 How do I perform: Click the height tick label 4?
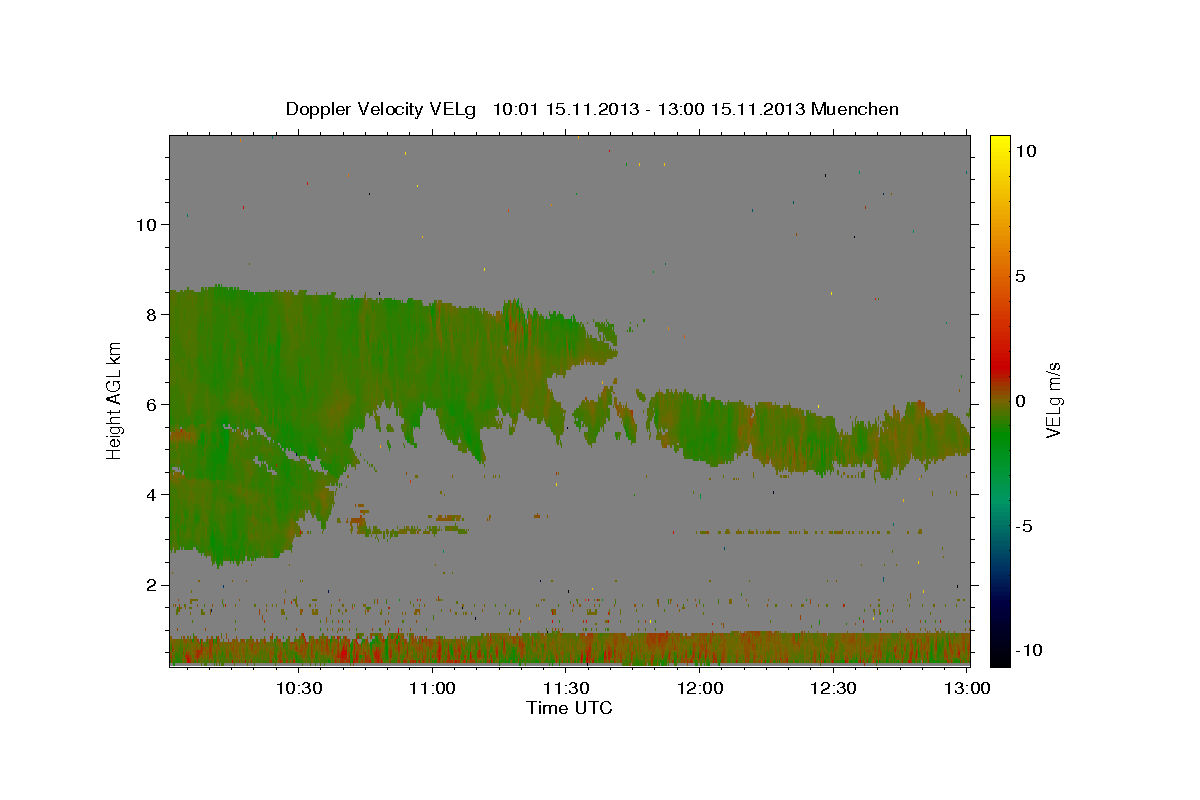coord(152,495)
